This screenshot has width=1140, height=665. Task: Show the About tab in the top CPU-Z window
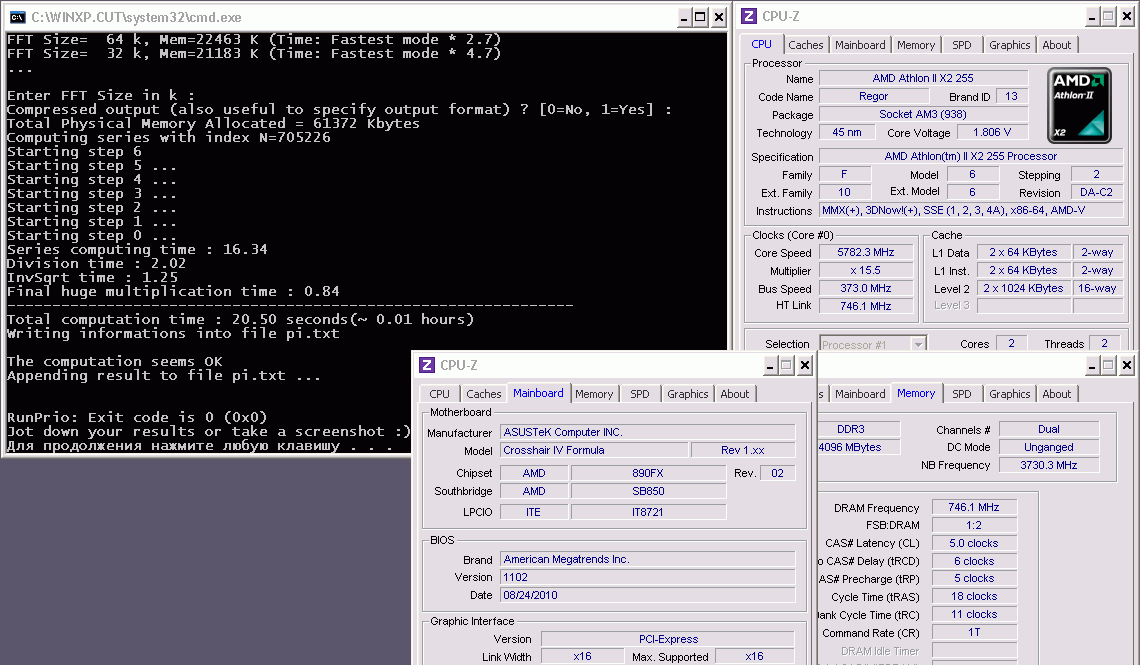[1056, 45]
